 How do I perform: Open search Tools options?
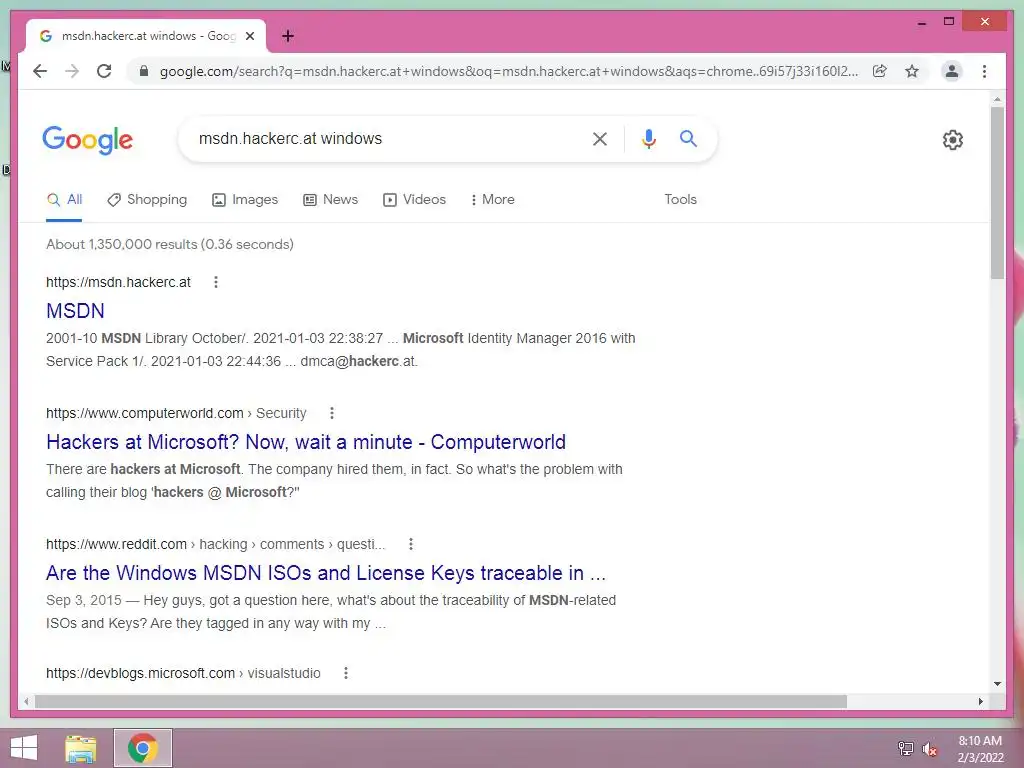click(680, 200)
